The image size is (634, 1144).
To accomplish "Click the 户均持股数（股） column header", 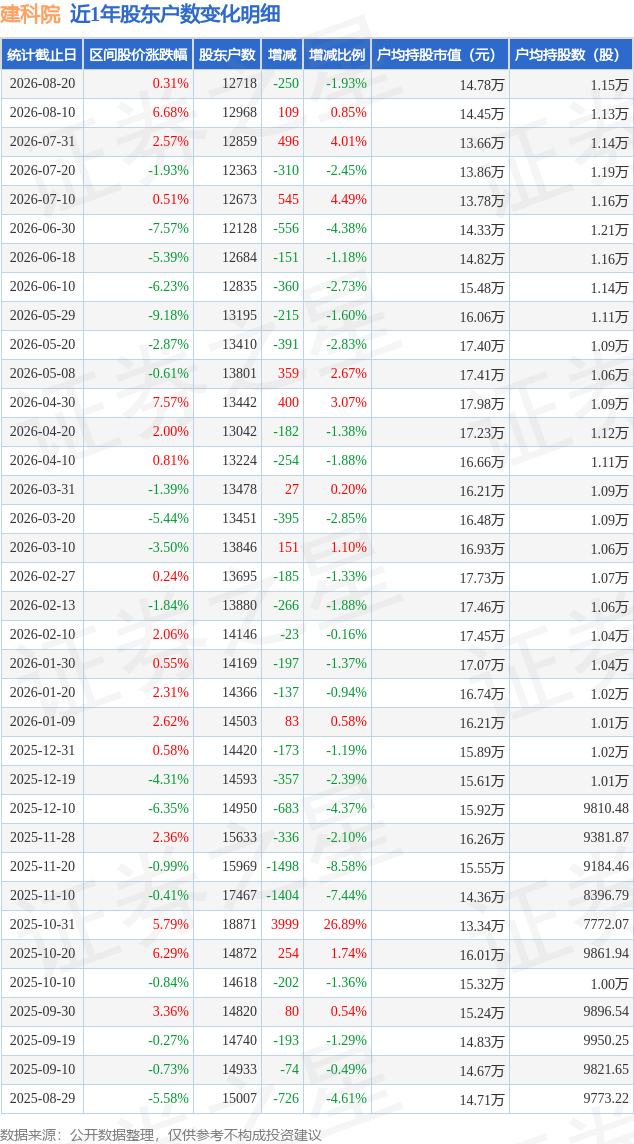I will [x=571, y=55].
